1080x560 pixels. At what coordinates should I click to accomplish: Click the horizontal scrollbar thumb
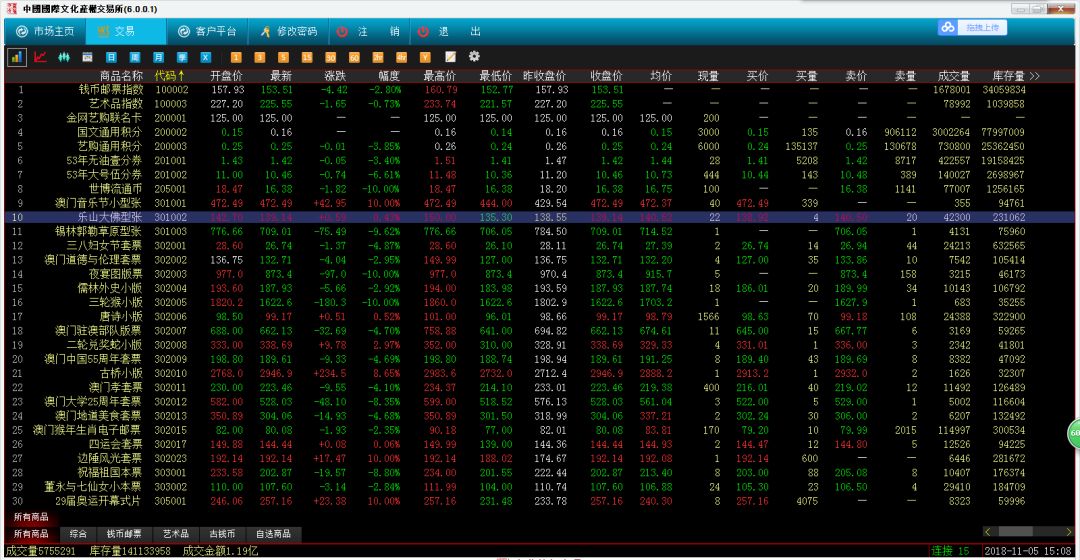coord(1016,532)
